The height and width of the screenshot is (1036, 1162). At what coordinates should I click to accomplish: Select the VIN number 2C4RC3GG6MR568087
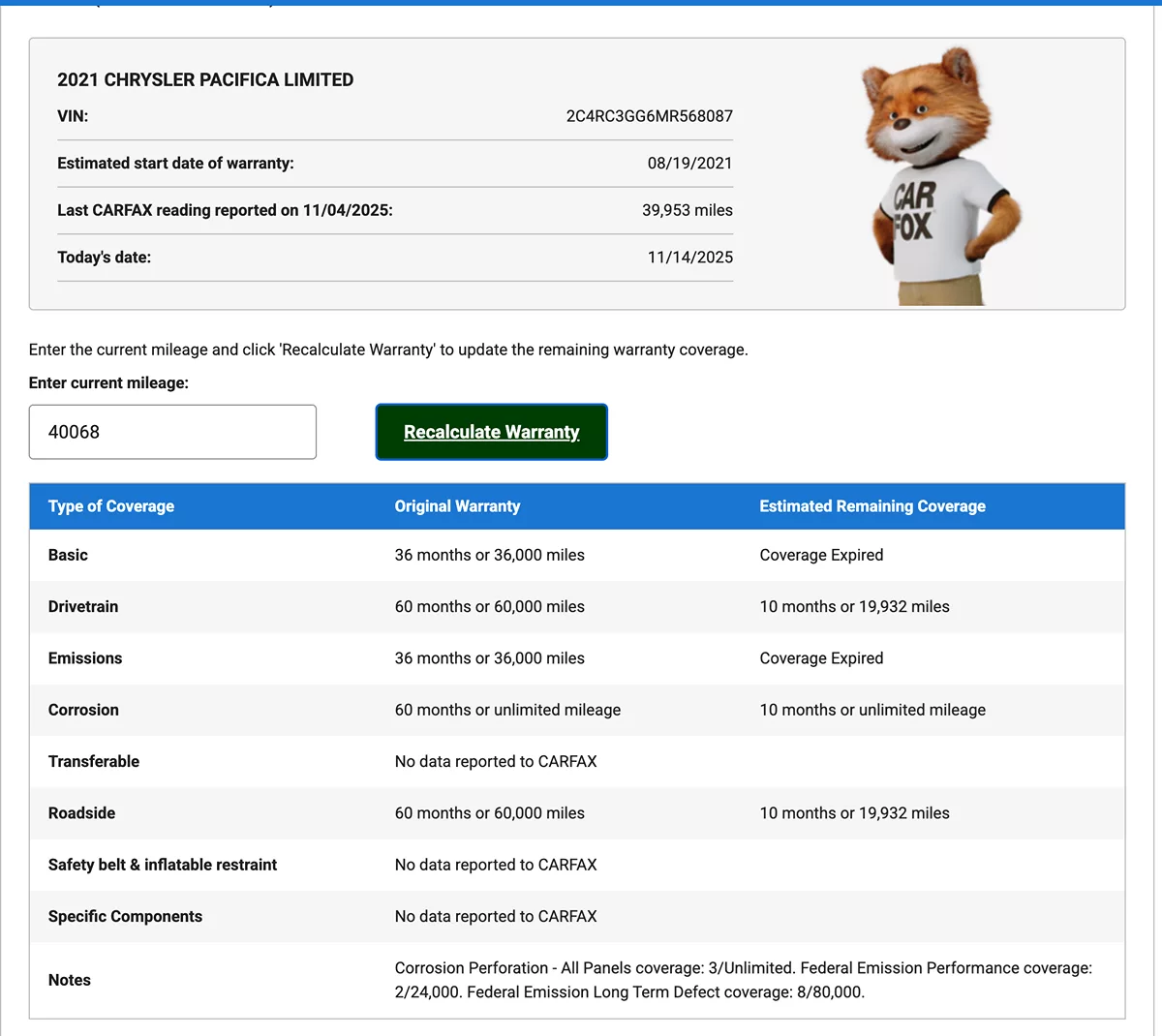point(649,116)
